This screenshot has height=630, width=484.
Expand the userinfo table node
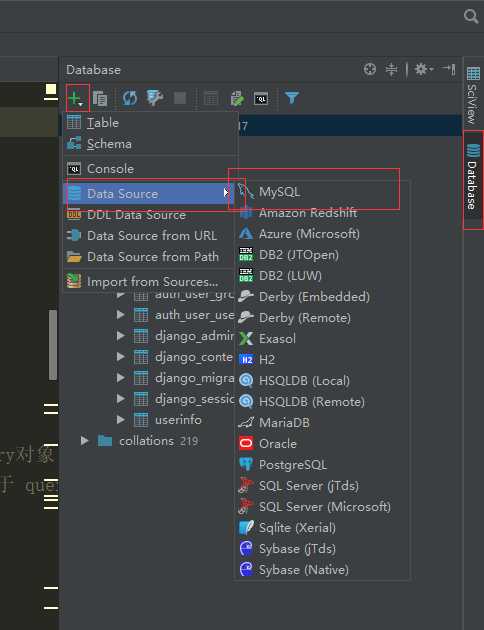[x=120, y=419]
